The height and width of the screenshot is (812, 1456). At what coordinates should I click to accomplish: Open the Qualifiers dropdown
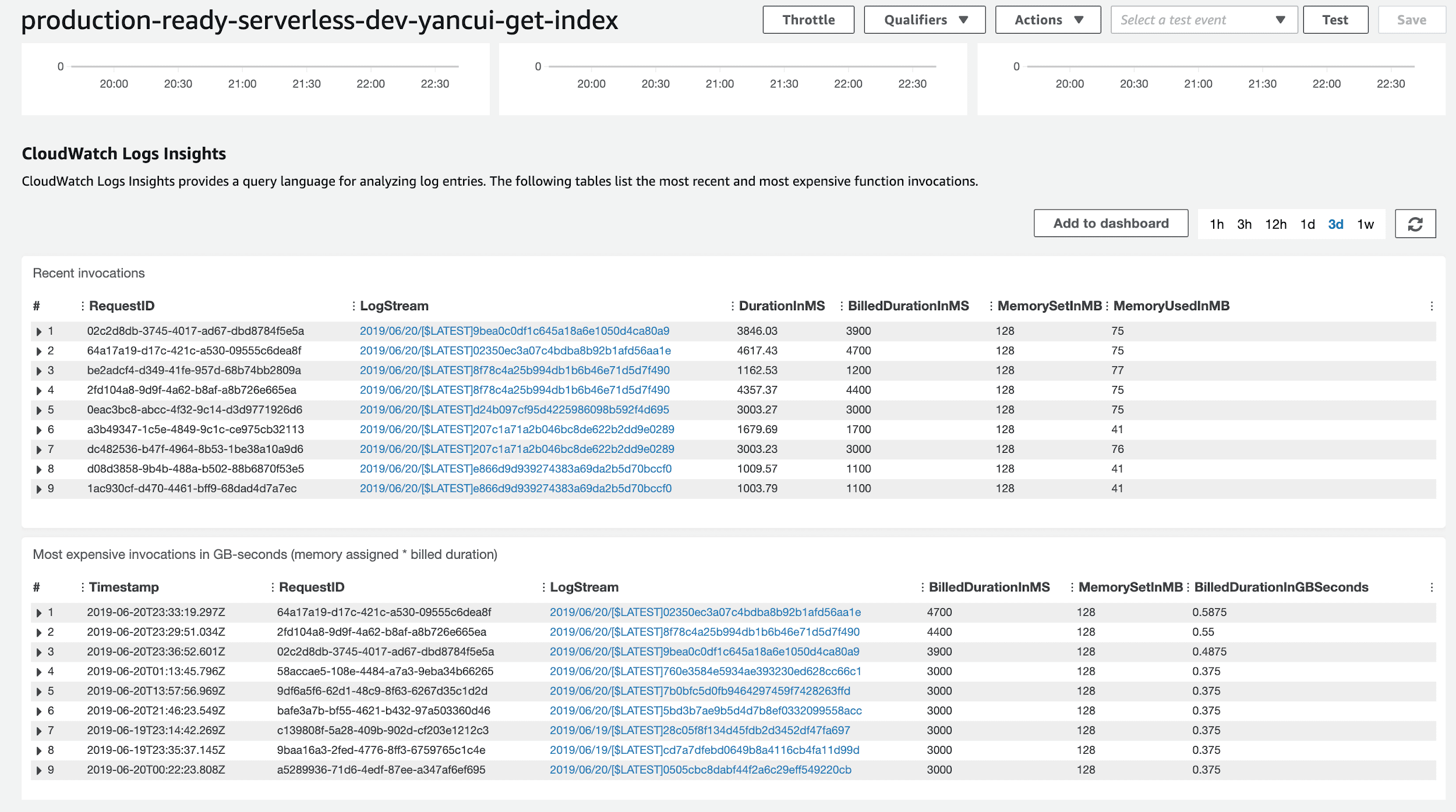click(924, 19)
